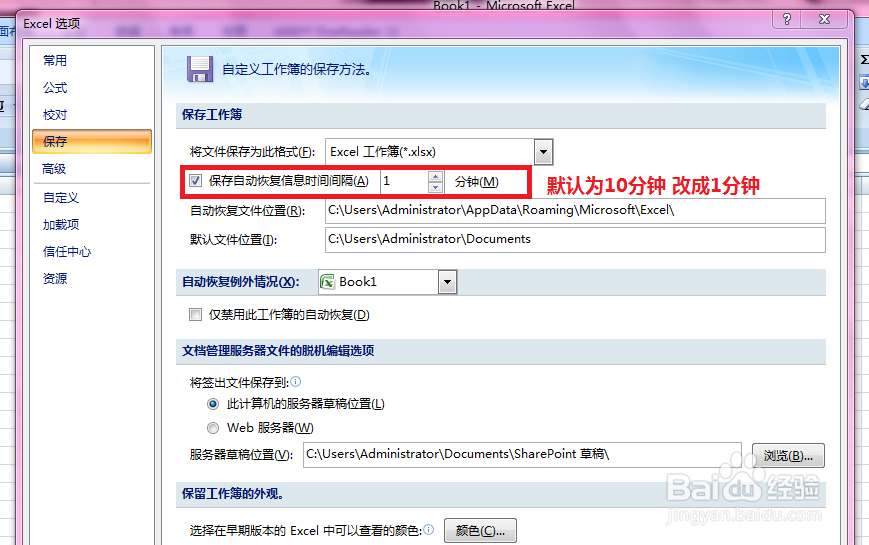Click the Excel 工作簿(*.xlsx) format field
The height and width of the screenshot is (545, 869).
click(x=430, y=152)
